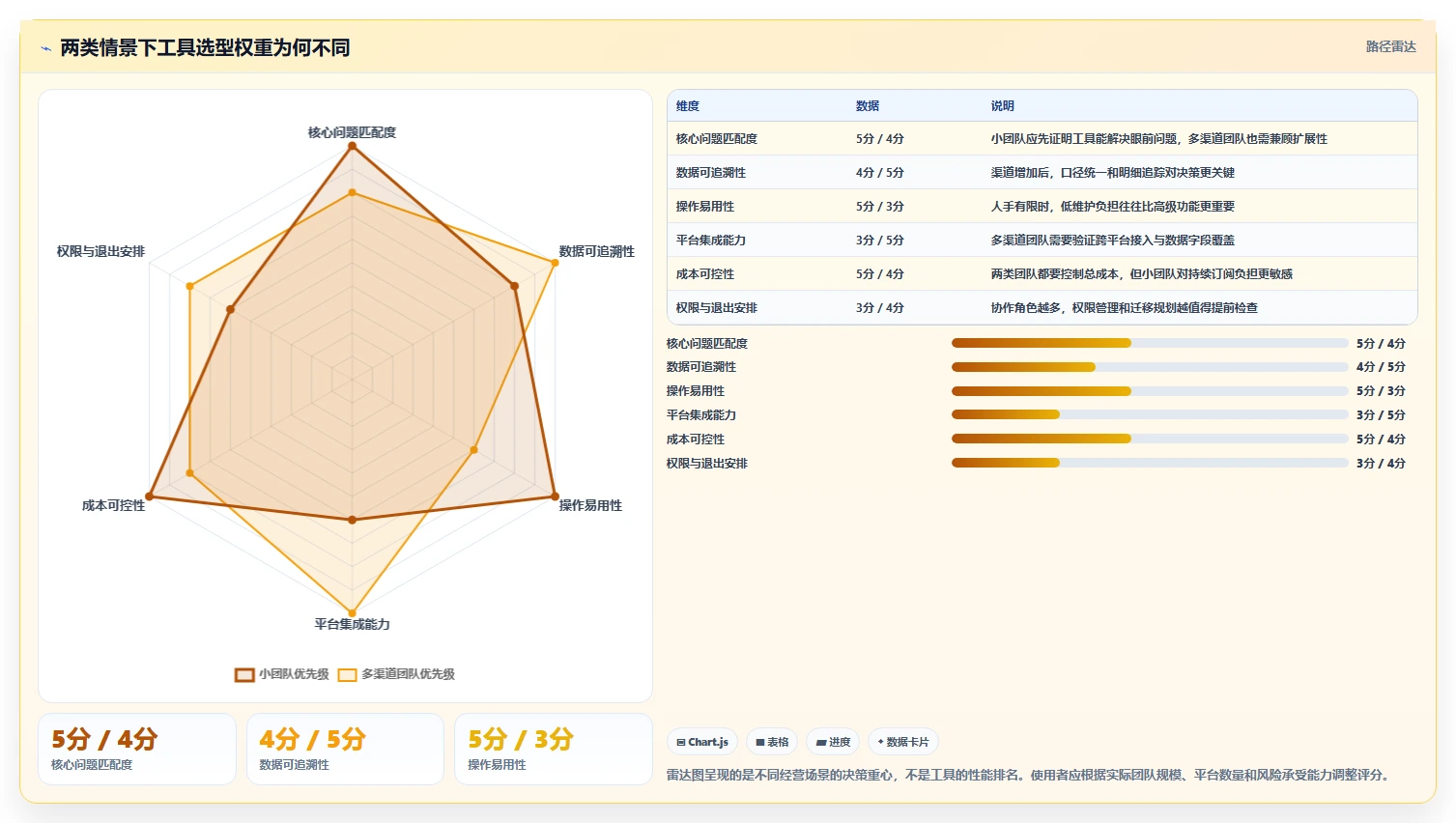Select the 成本可控性 table row cell
This screenshot has width=1456, height=823.
coord(705,274)
